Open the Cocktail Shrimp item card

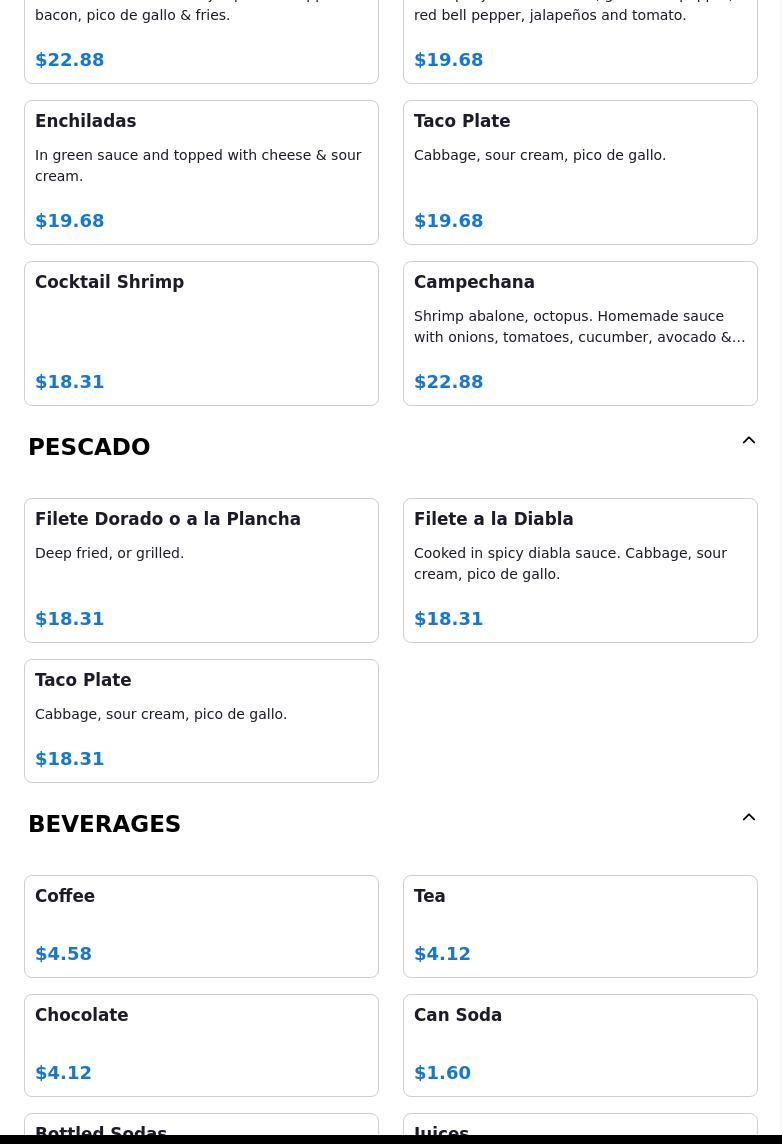coord(201,333)
